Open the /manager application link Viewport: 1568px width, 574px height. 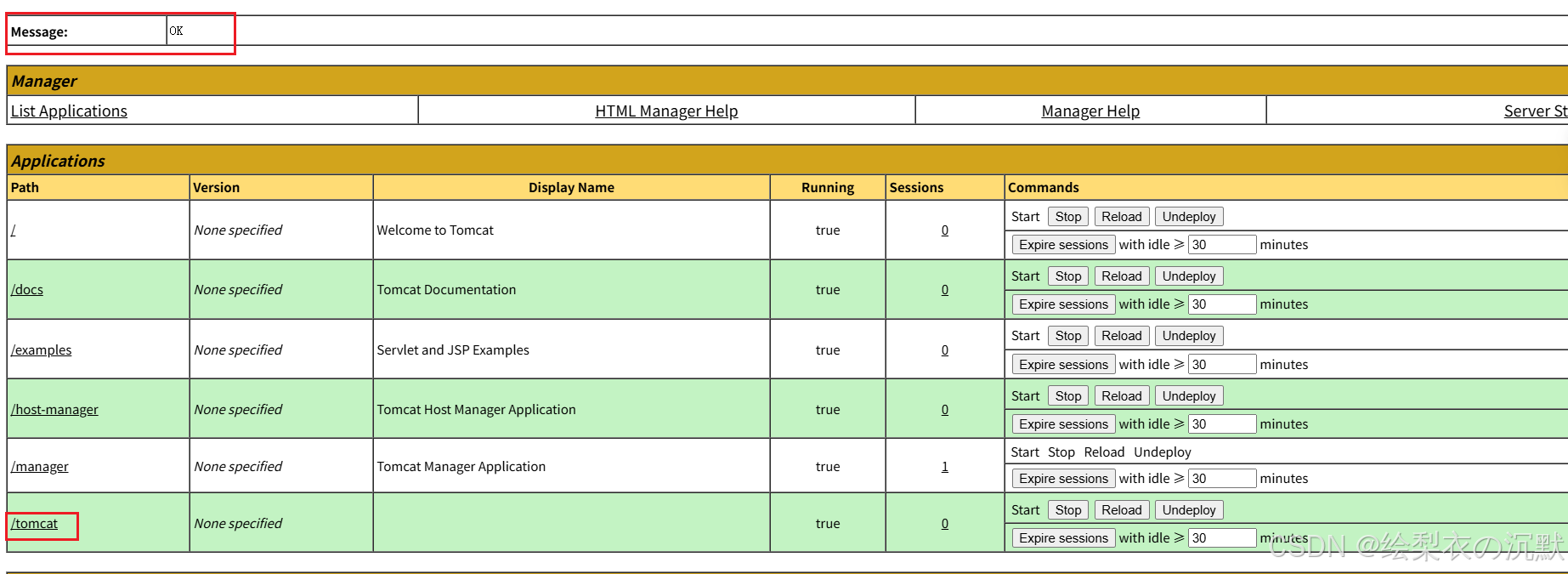pos(40,466)
